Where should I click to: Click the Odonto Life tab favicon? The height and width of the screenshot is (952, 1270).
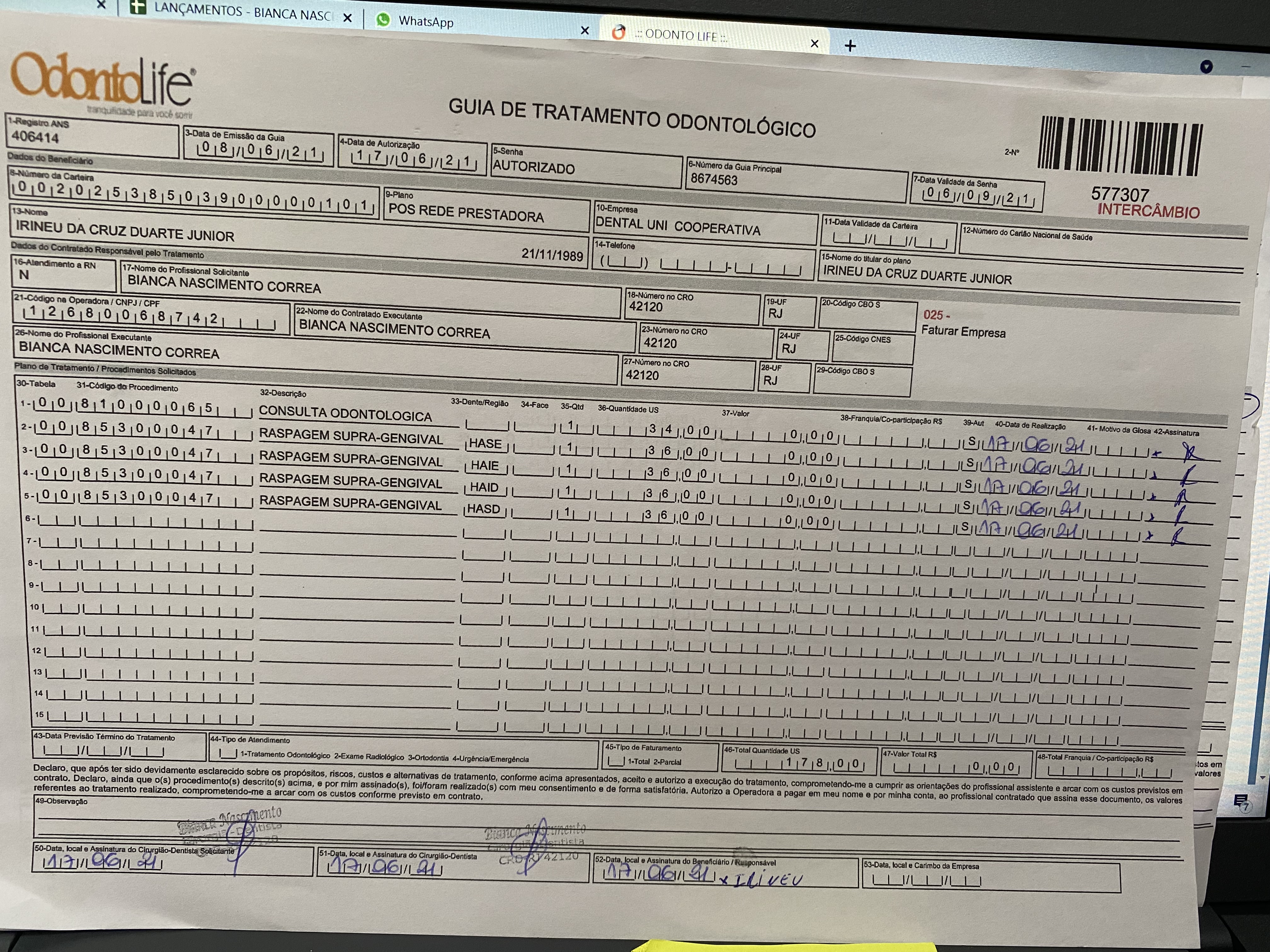pos(618,33)
